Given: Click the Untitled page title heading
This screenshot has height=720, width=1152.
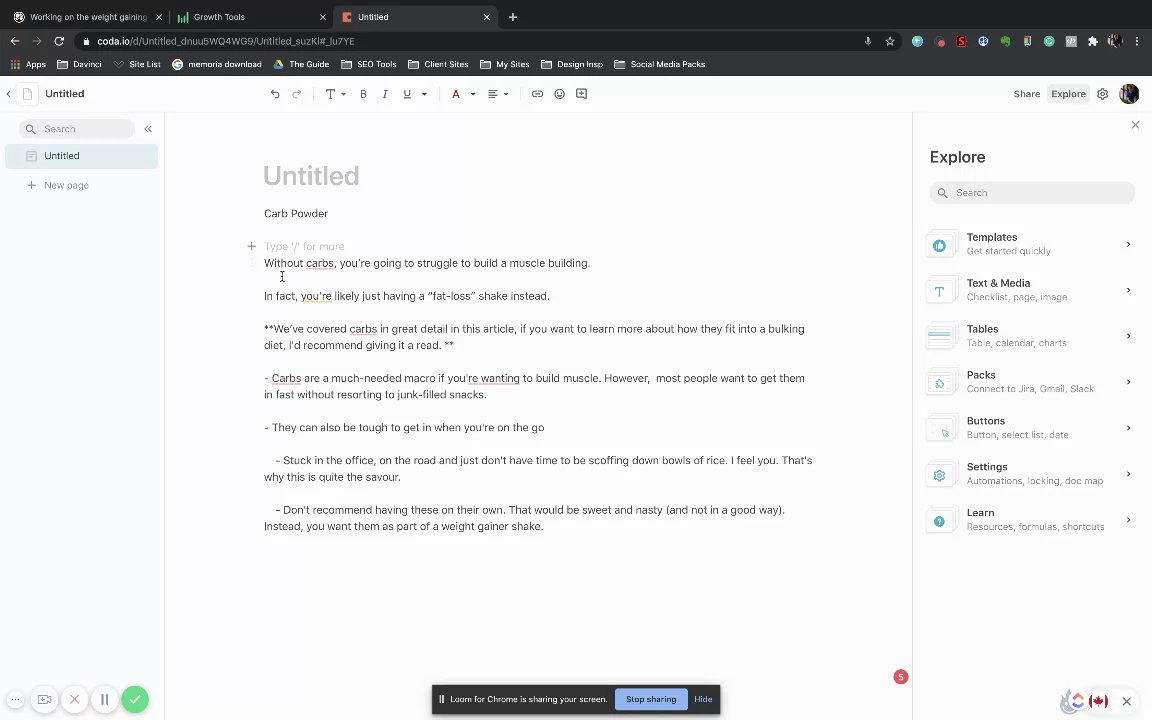Looking at the screenshot, I should click(312, 176).
